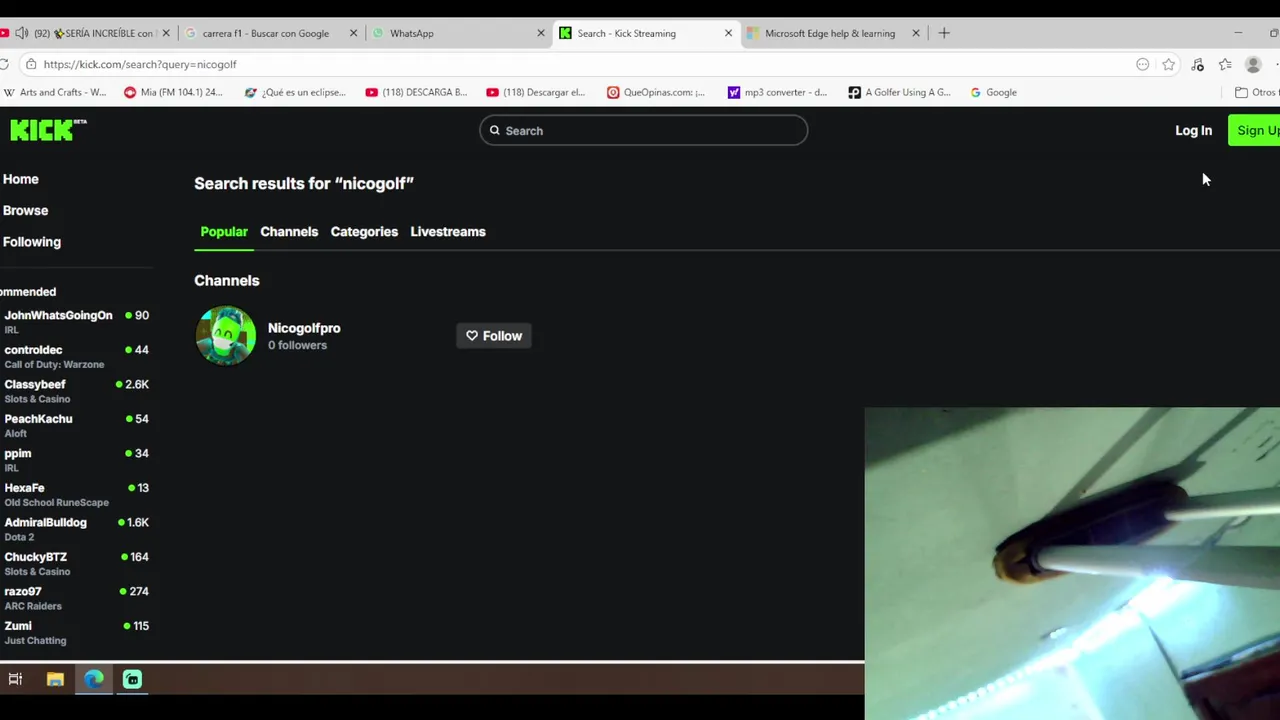Click the favorite star icon in address bar
This screenshot has height=720, width=1280.
pos(1168,64)
